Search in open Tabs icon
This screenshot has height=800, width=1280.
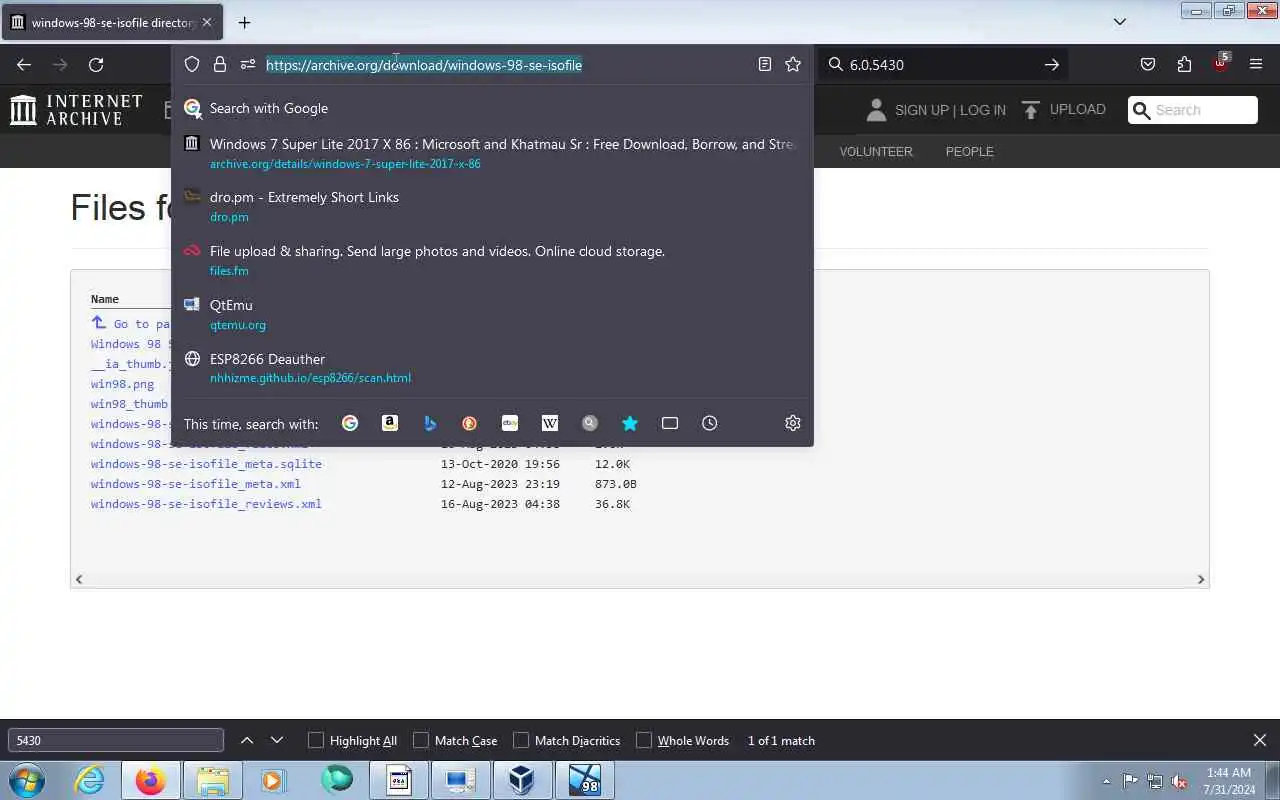tap(670, 423)
